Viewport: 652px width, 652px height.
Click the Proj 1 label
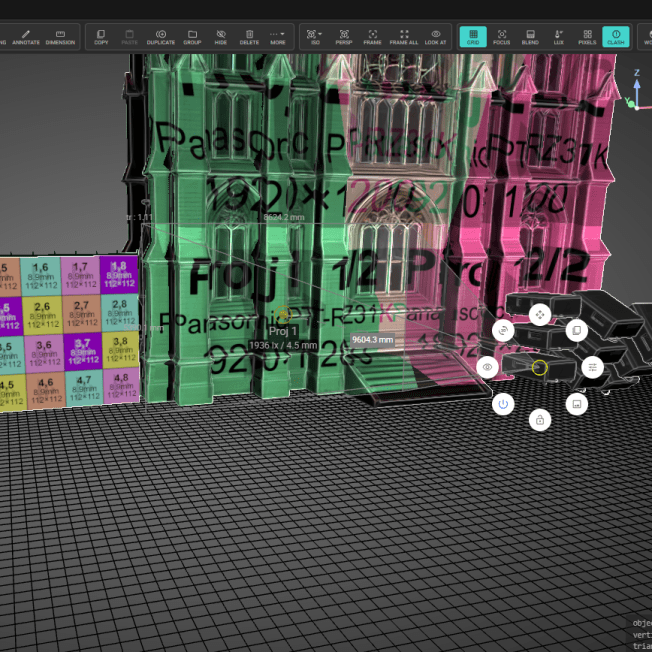click(x=283, y=331)
